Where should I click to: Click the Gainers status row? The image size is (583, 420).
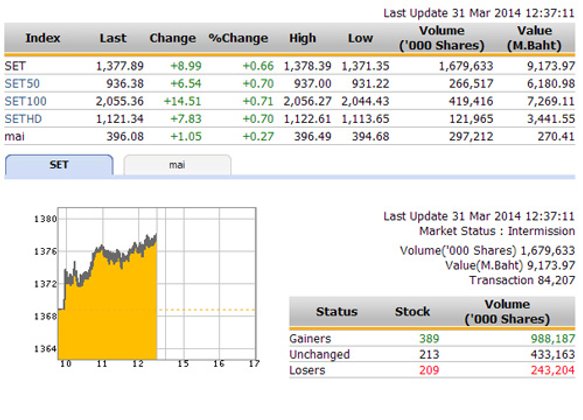(x=432, y=339)
